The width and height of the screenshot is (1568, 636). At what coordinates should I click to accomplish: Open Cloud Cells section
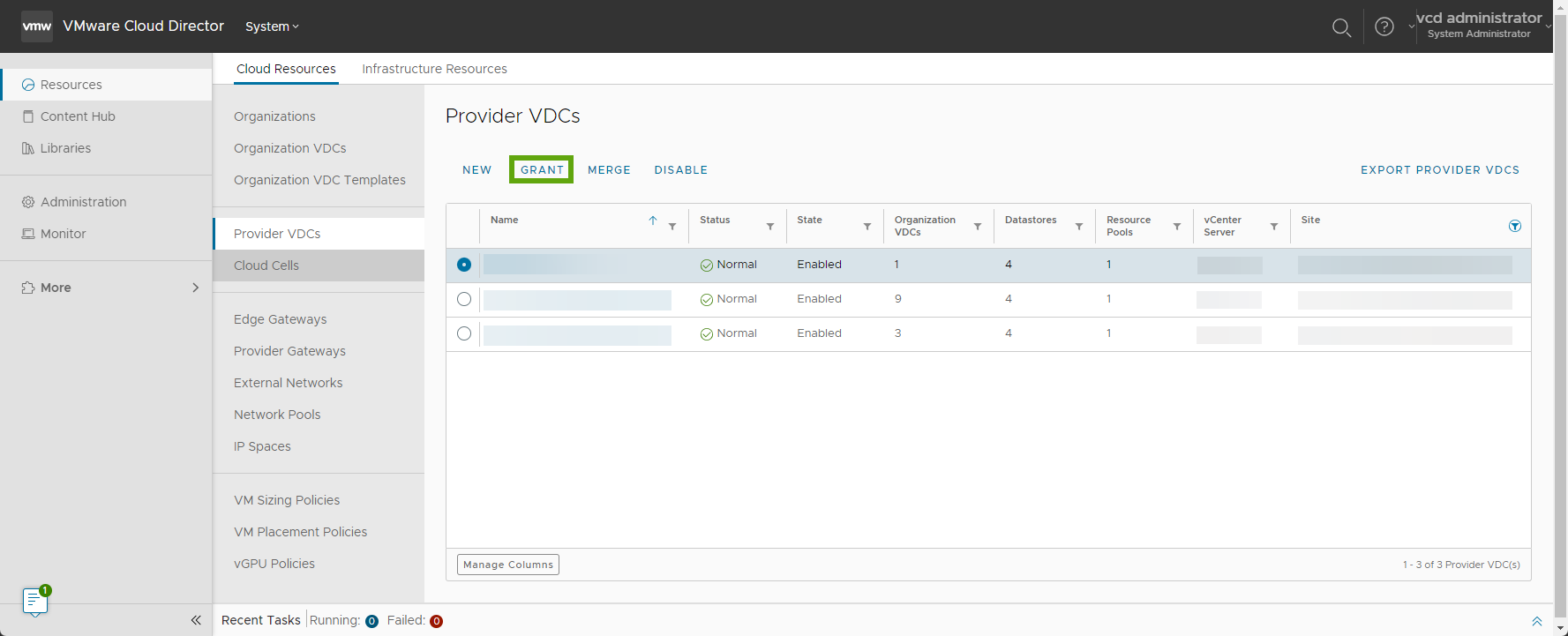coord(266,266)
